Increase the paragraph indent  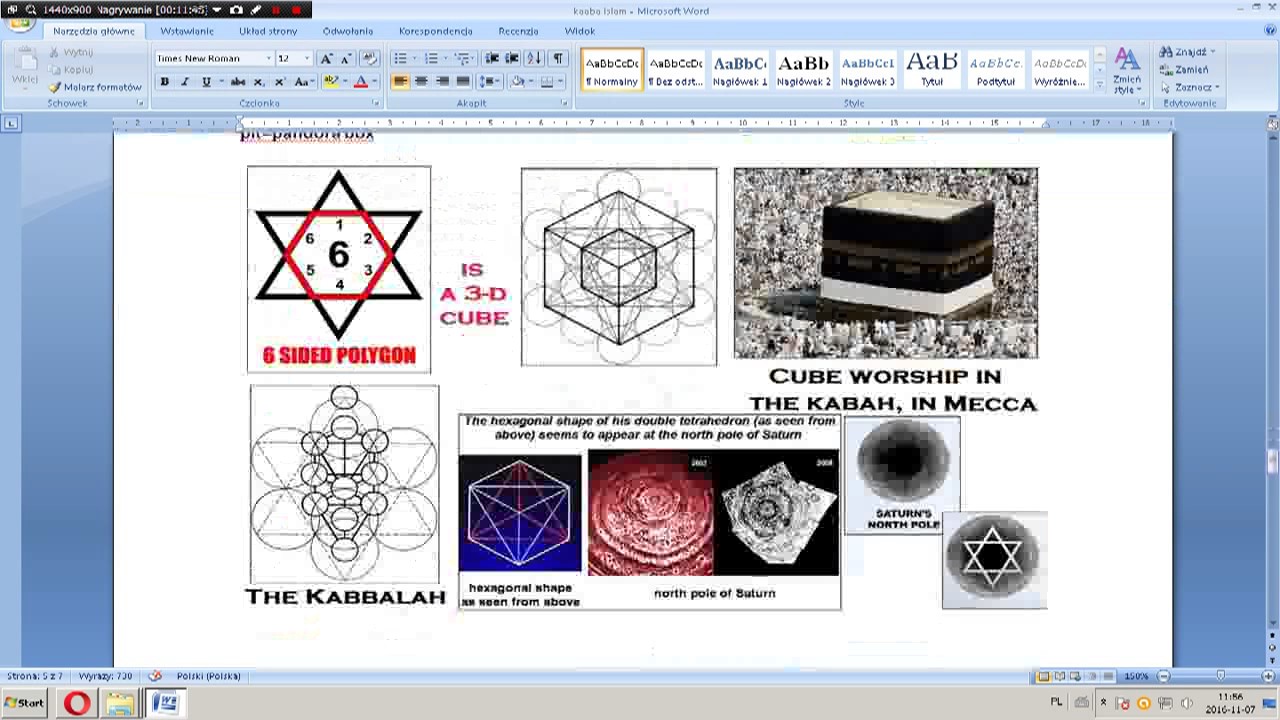(x=512, y=58)
